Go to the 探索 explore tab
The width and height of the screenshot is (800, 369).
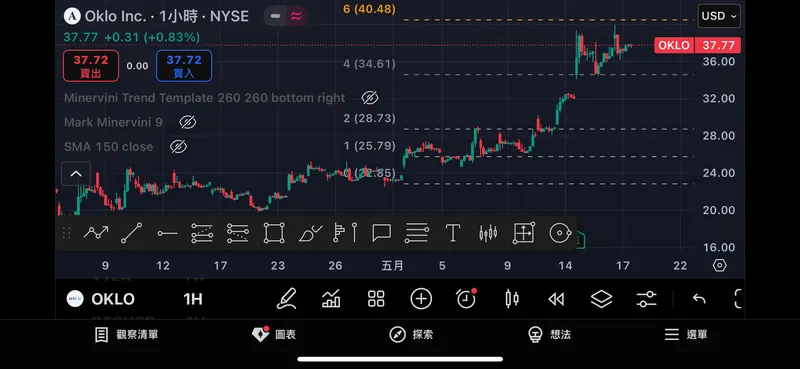click(x=411, y=335)
